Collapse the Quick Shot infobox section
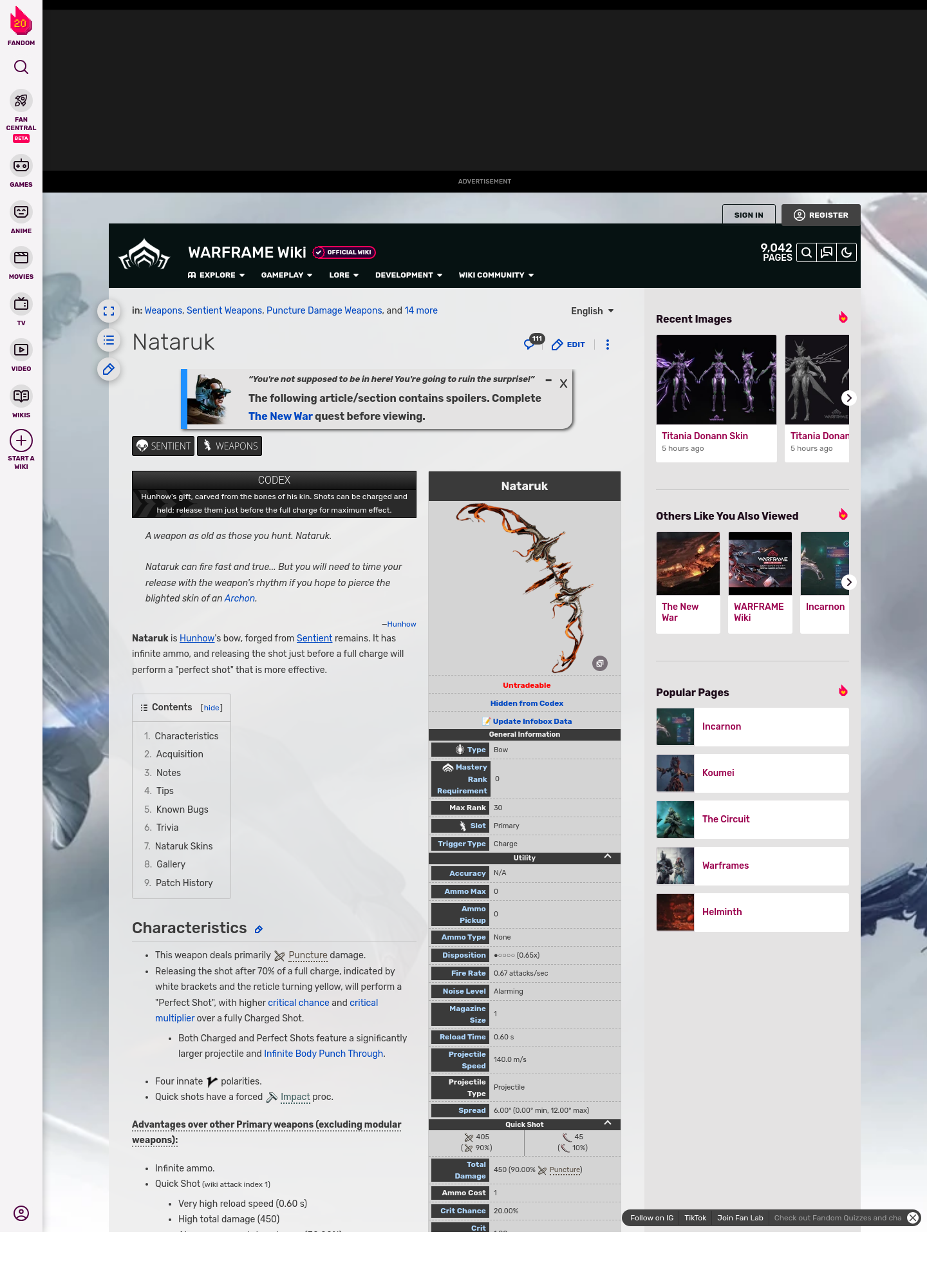The height and width of the screenshot is (1288, 927). [608, 1123]
